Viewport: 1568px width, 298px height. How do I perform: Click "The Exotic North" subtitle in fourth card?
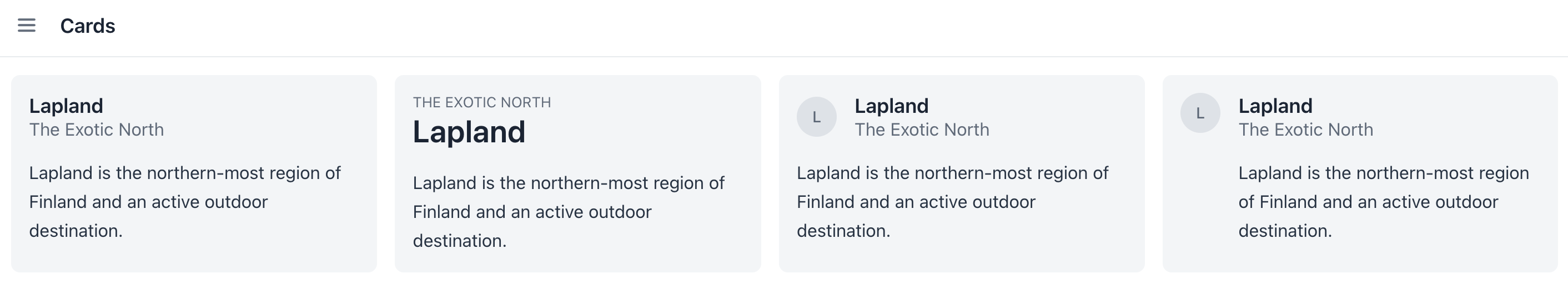click(x=1306, y=130)
